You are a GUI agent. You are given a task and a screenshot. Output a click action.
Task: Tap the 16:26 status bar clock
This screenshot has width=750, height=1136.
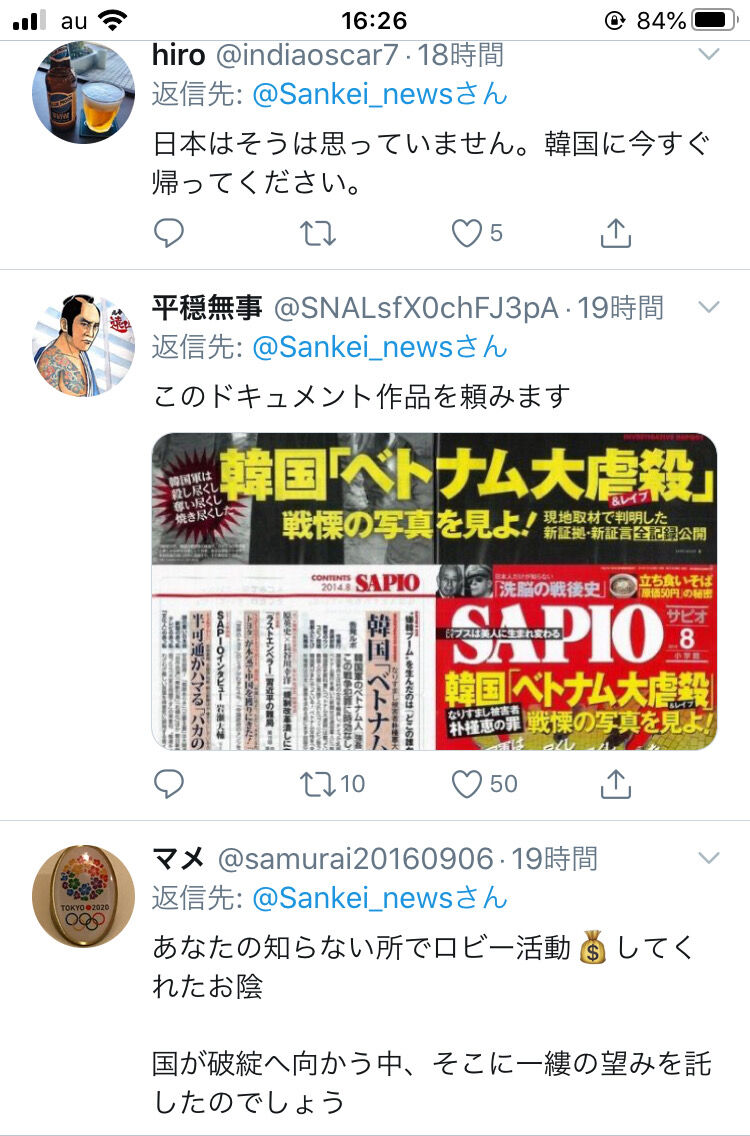pos(375,20)
